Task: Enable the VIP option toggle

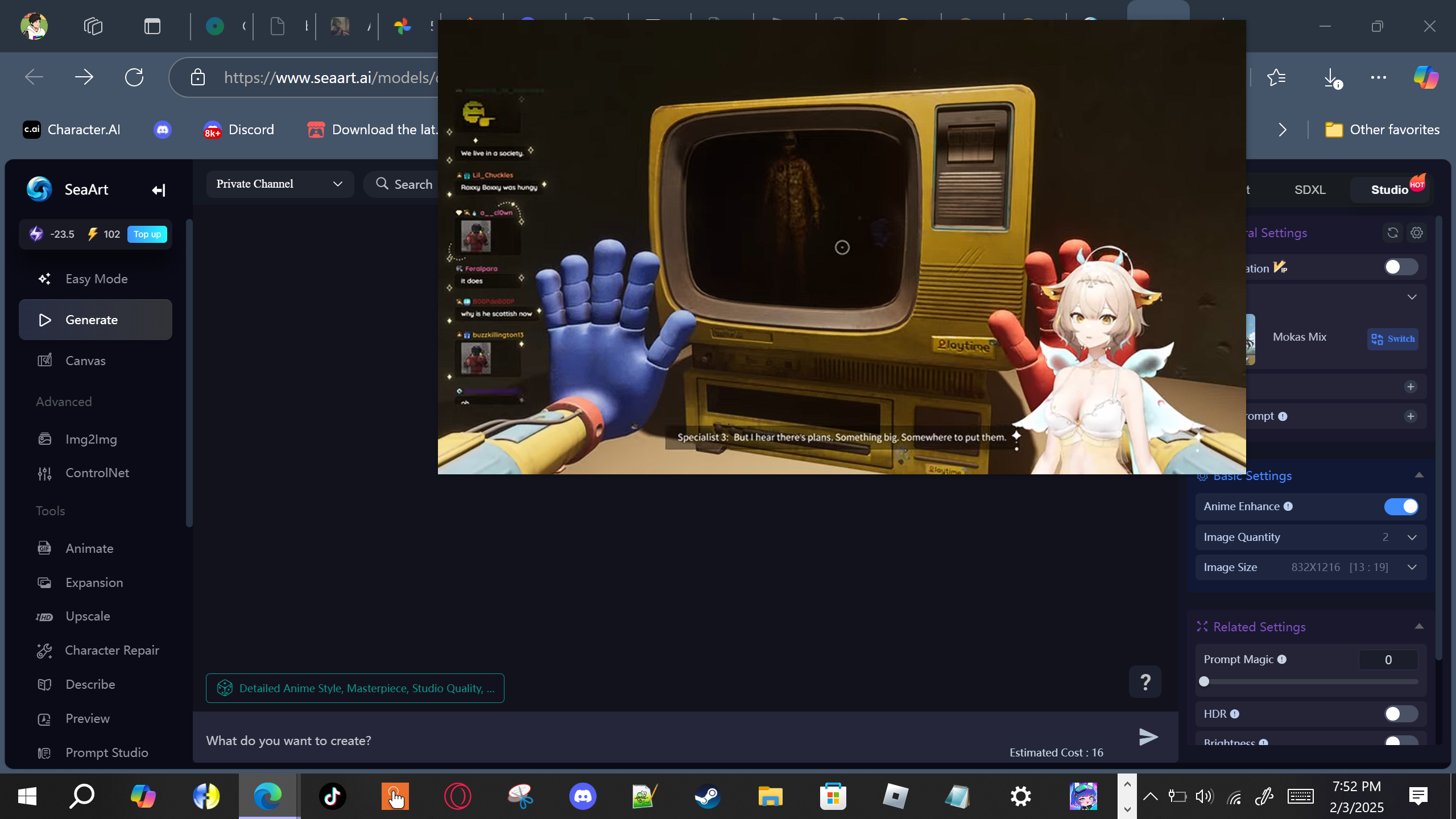Action: pyautogui.click(x=1401, y=267)
